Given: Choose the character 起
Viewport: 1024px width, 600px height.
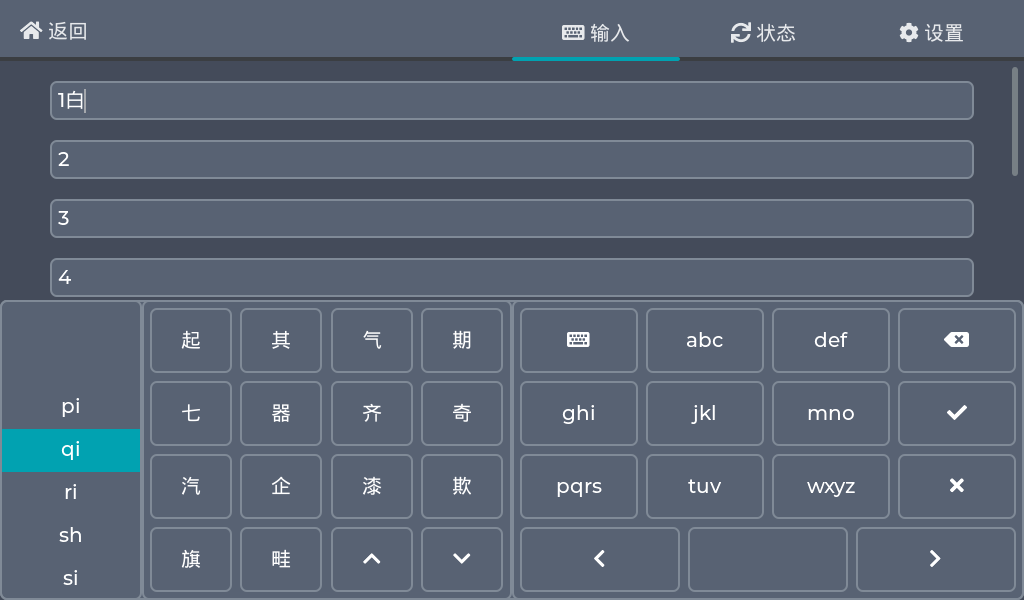Looking at the screenshot, I should tap(191, 340).
